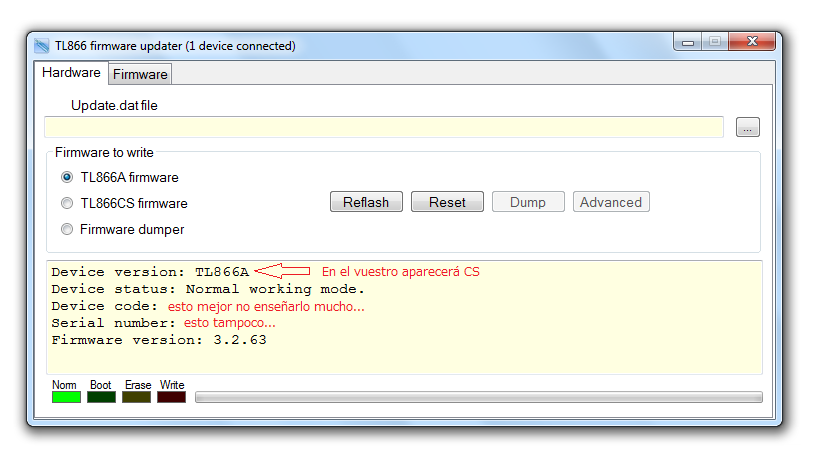Click the 'Firmware version: 3.2.63' line
The height and width of the screenshot is (462, 832).
point(159,340)
